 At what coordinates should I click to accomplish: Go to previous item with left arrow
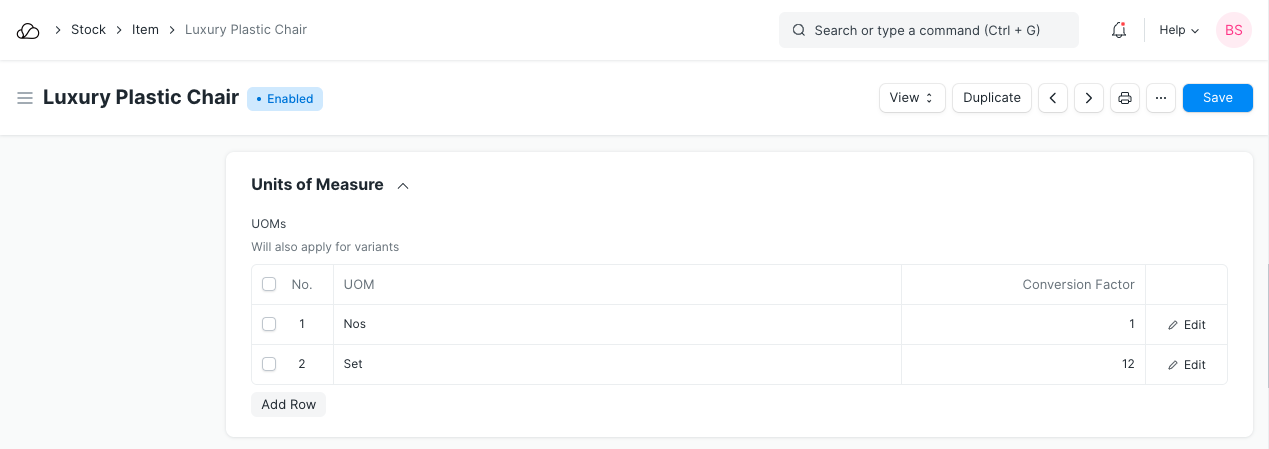coord(1053,98)
